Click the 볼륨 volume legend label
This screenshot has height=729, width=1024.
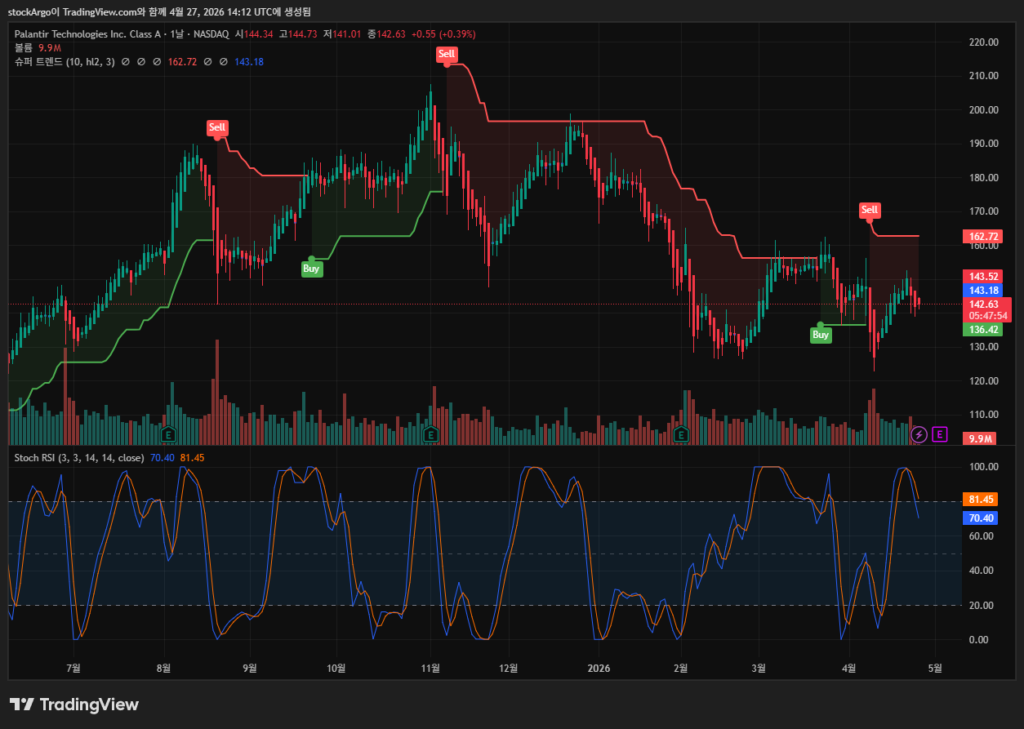point(24,48)
